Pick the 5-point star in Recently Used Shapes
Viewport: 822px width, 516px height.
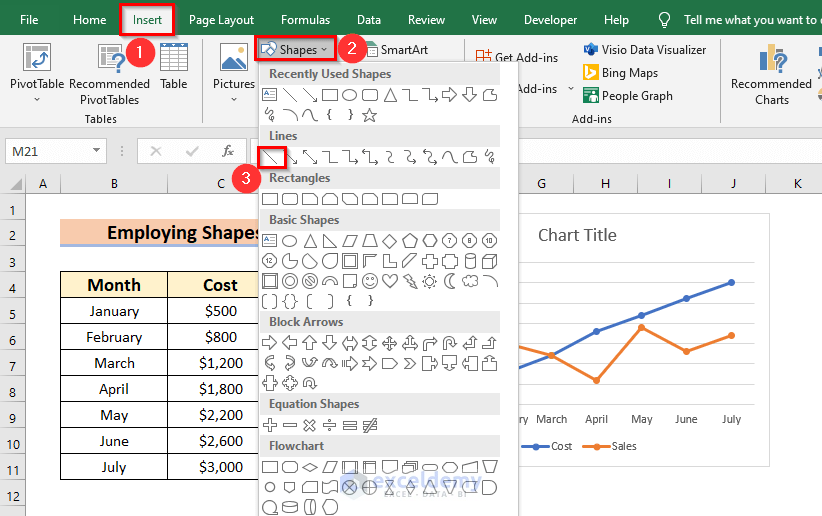click(370, 115)
